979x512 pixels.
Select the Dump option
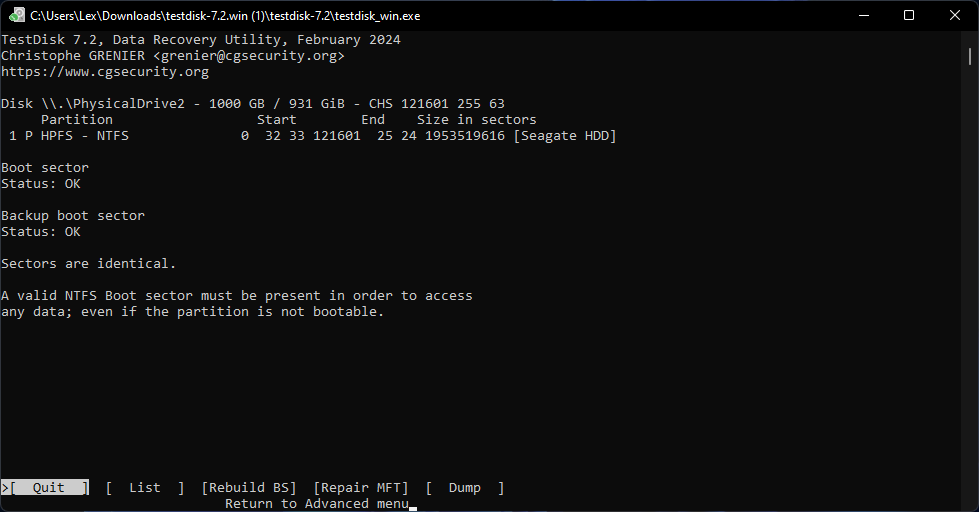(464, 488)
